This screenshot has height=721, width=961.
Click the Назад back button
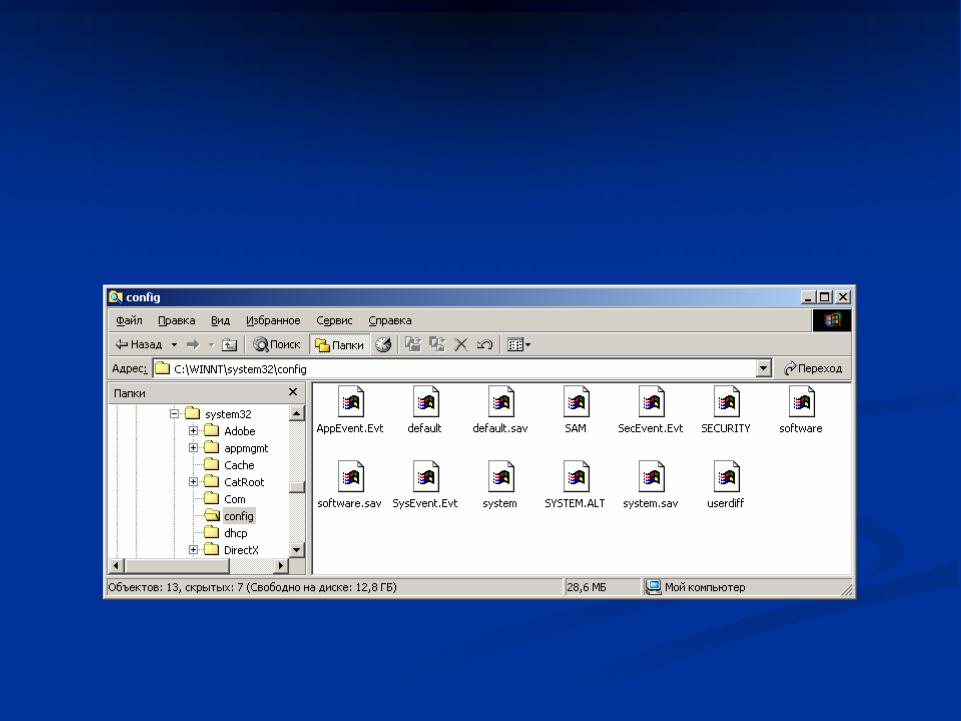click(x=139, y=345)
